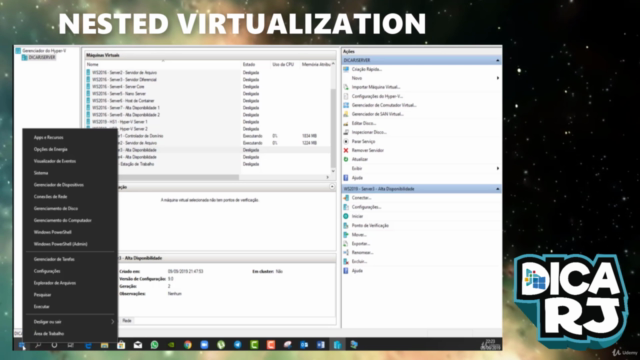This screenshot has width=640, height=360.
Task: Click the Ponto de Verificação icon
Action: point(346,225)
